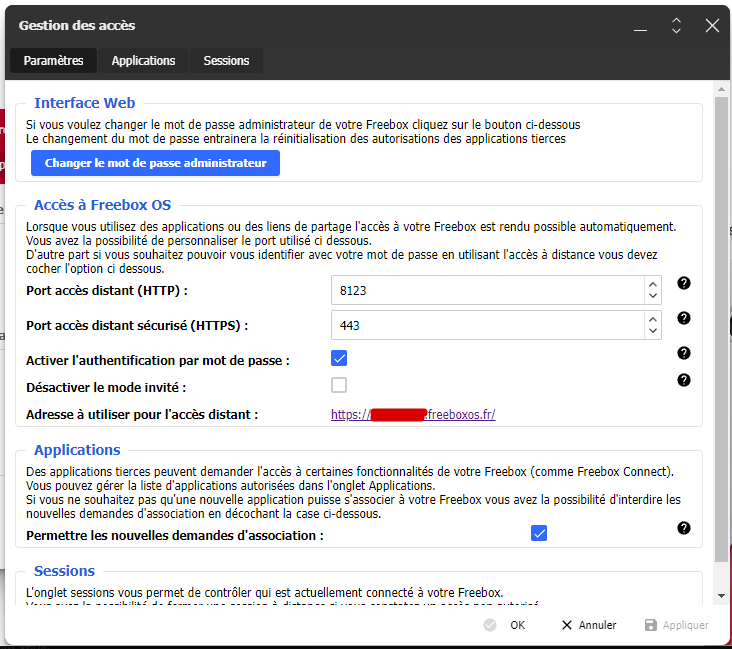
Task: Collapse the window using the up-down arrows icon
Action: point(676,25)
